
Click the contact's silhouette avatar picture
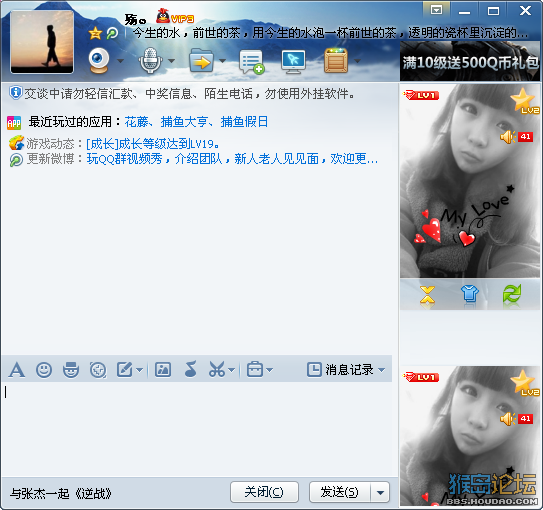pyautogui.click(x=42, y=42)
